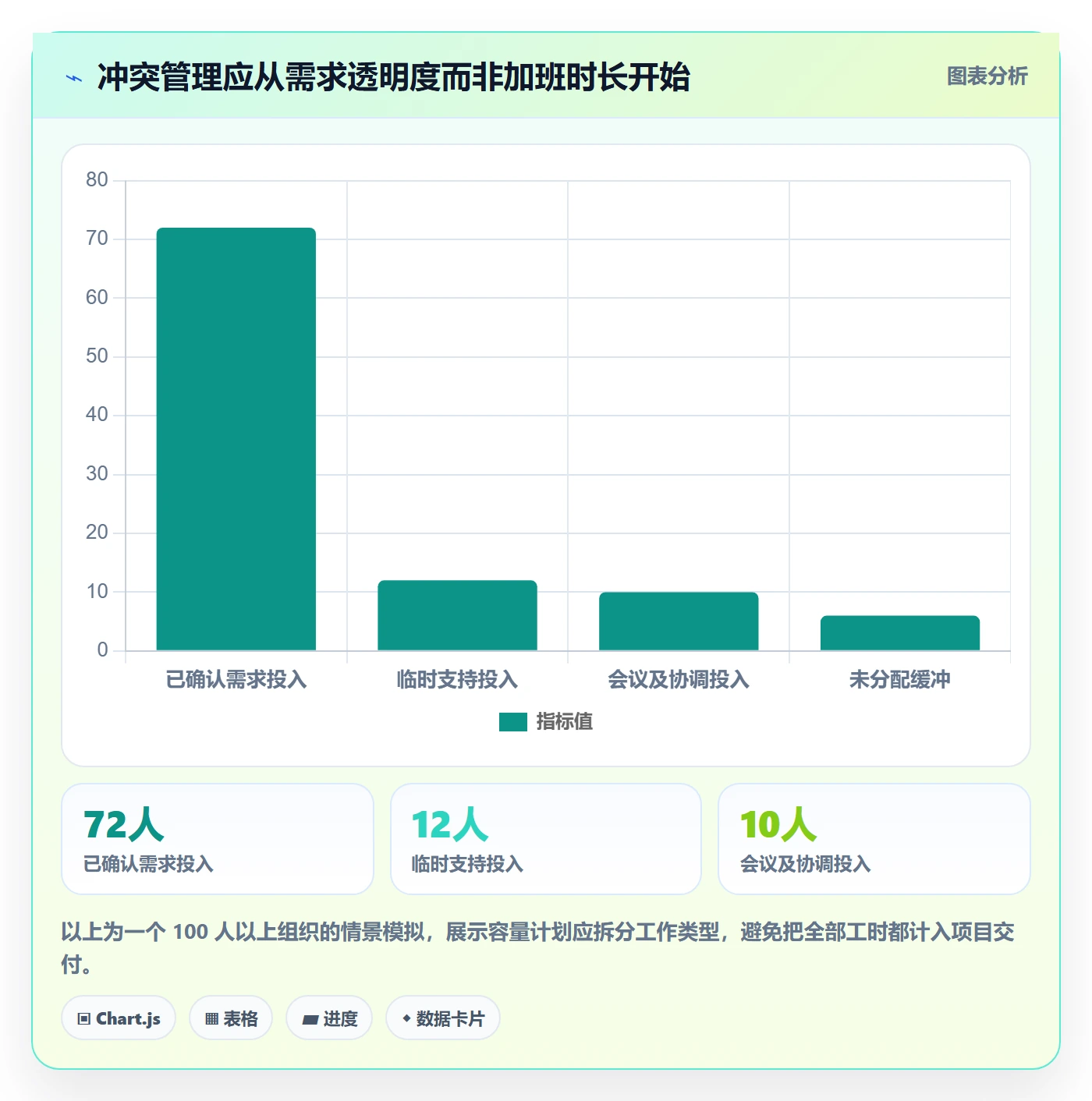Click the 临时支持投入 bar in the chart
Screen dimensions: 1092x1101
[x=458, y=615]
